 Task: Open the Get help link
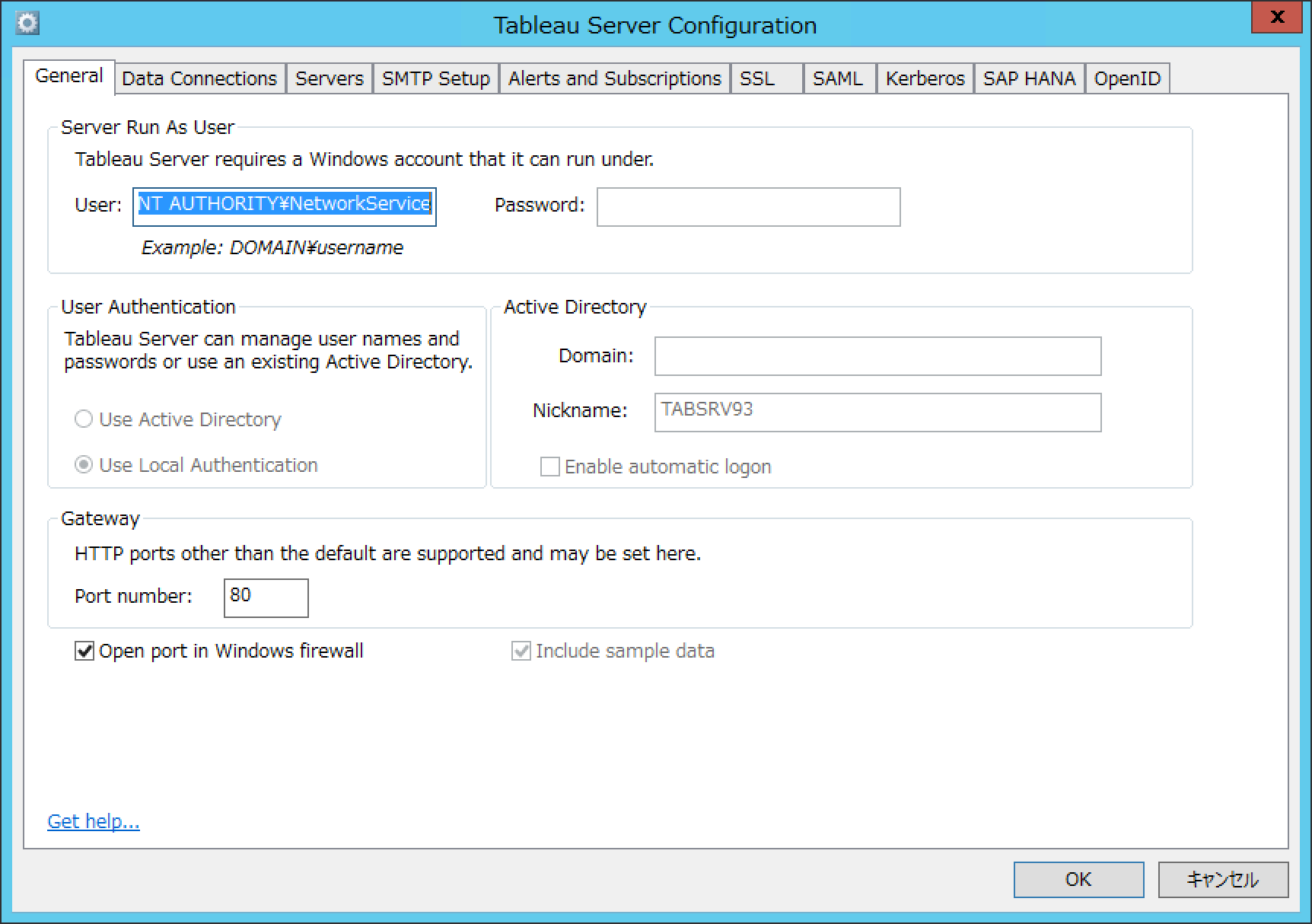tap(93, 820)
